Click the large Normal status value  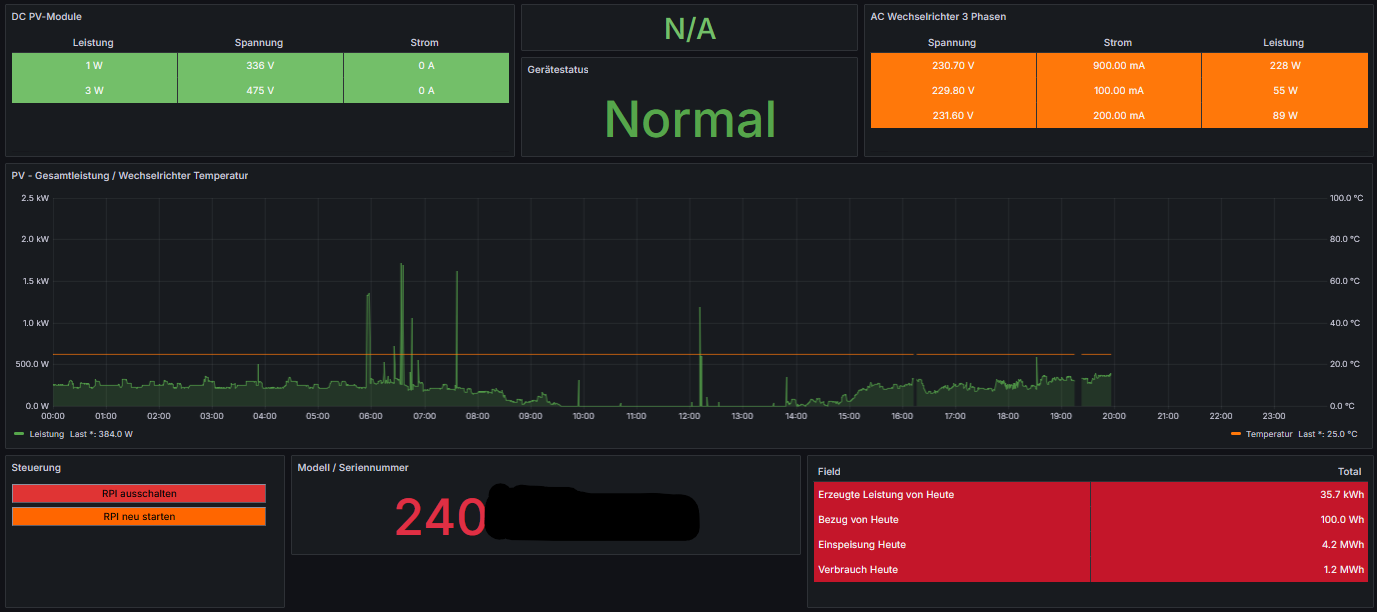point(690,119)
